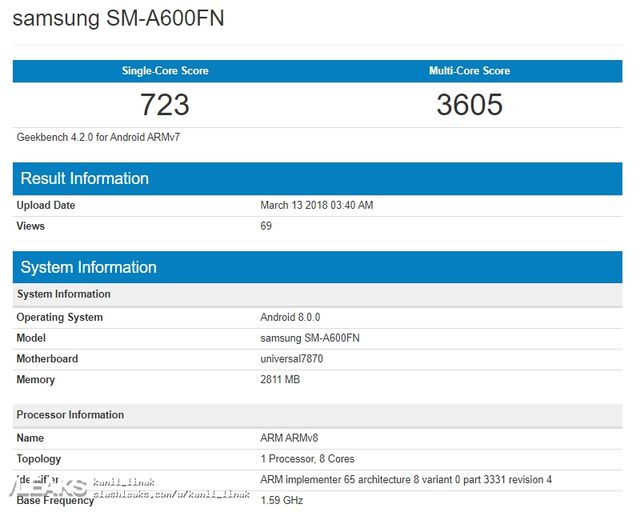640x512 pixels.
Task: Click 'Geekbench 4.2.0 for Android ARMv7' text
Action: (98, 137)
